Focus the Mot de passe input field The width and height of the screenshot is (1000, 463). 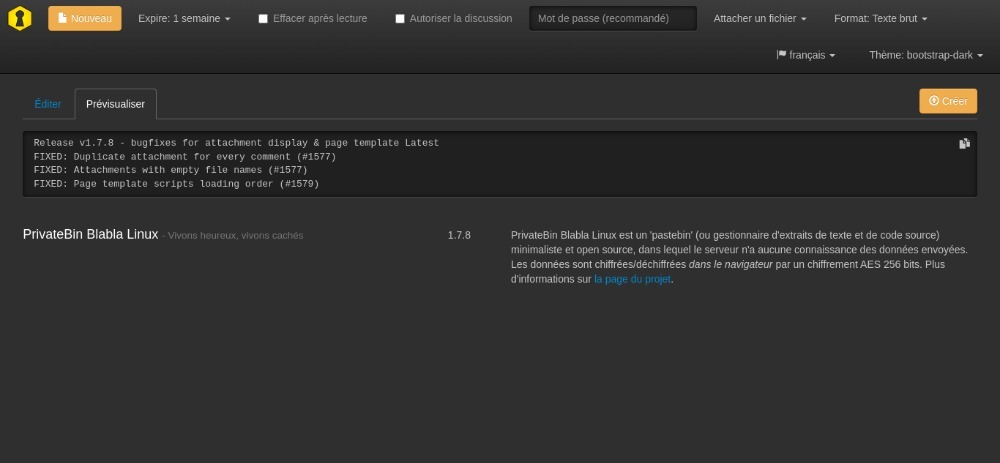pyautogui.click(x=613, y=19)
